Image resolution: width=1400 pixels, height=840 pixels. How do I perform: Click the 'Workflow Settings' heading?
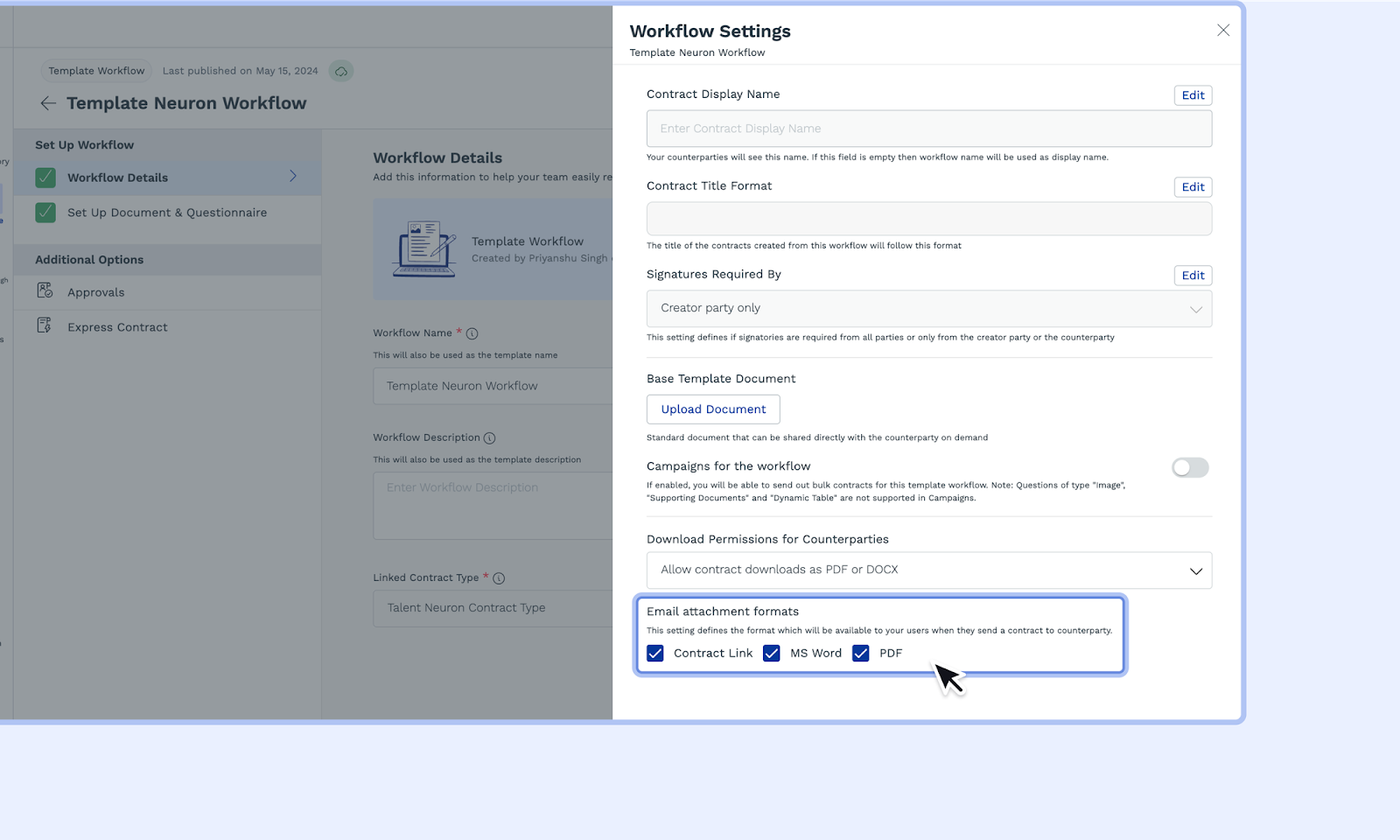coord(710,31)
